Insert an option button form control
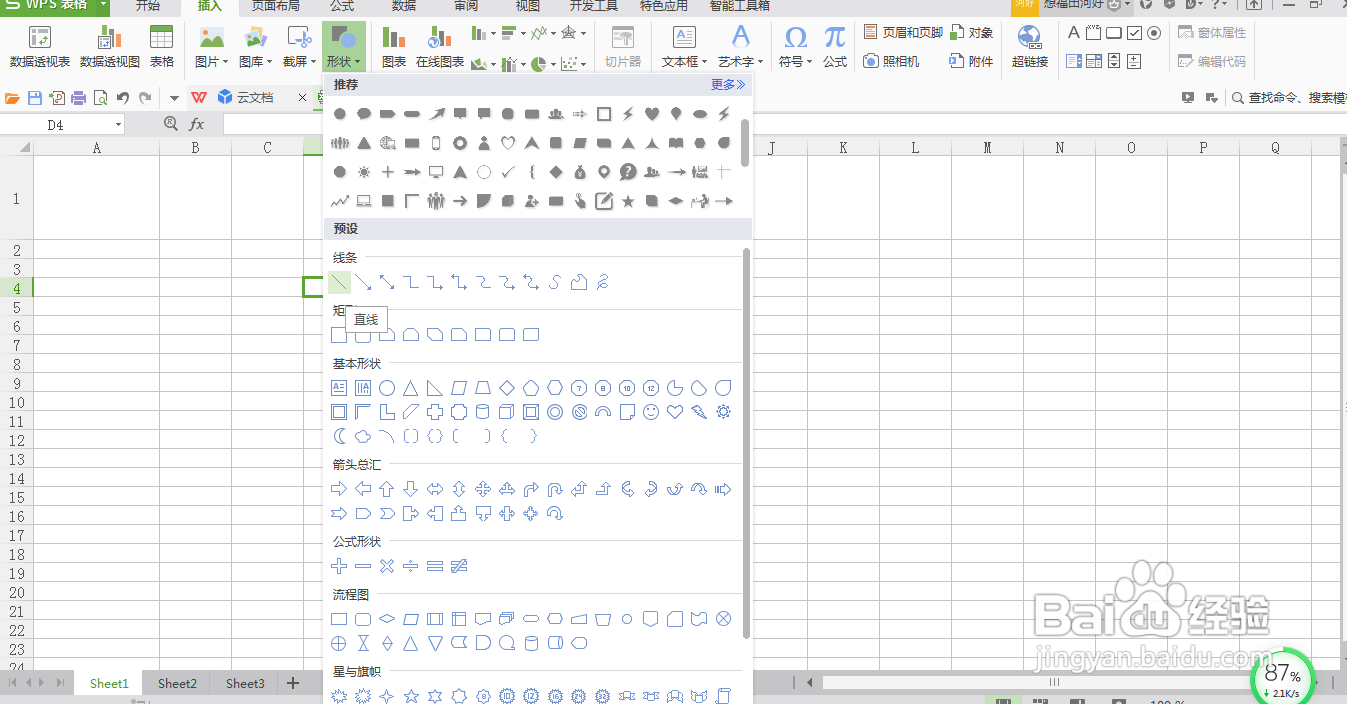The width and height of the screenshot is (1347, 704). (1154, 33)
